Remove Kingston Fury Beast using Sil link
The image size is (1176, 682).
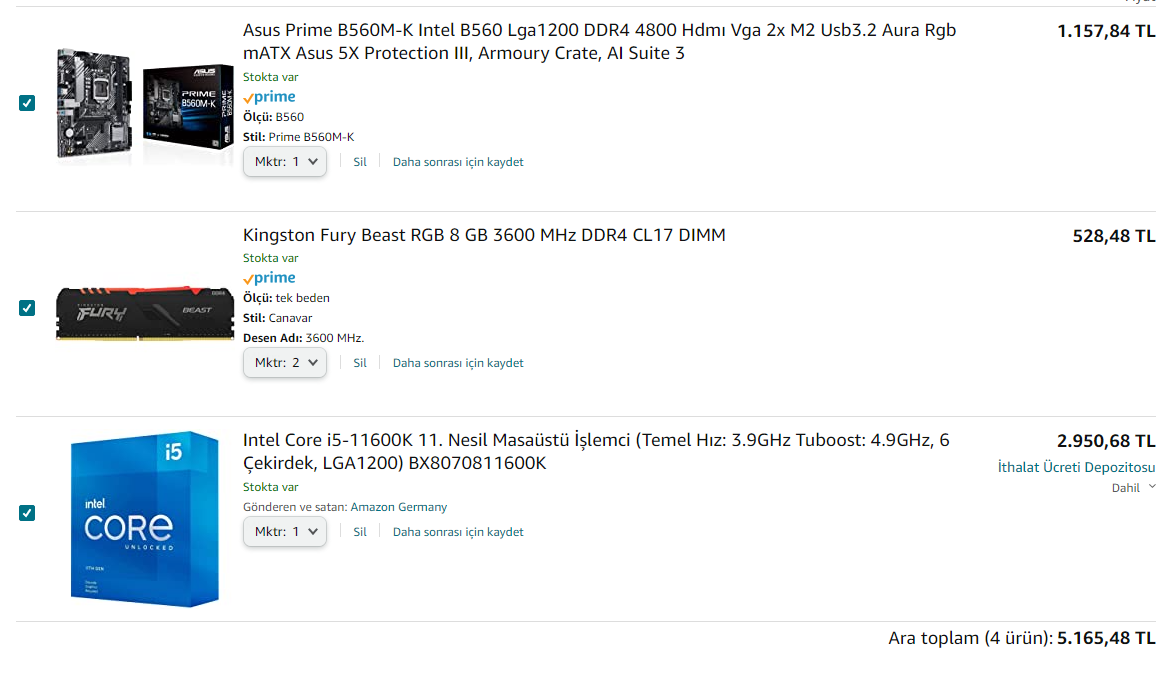[x=360, y=363]
